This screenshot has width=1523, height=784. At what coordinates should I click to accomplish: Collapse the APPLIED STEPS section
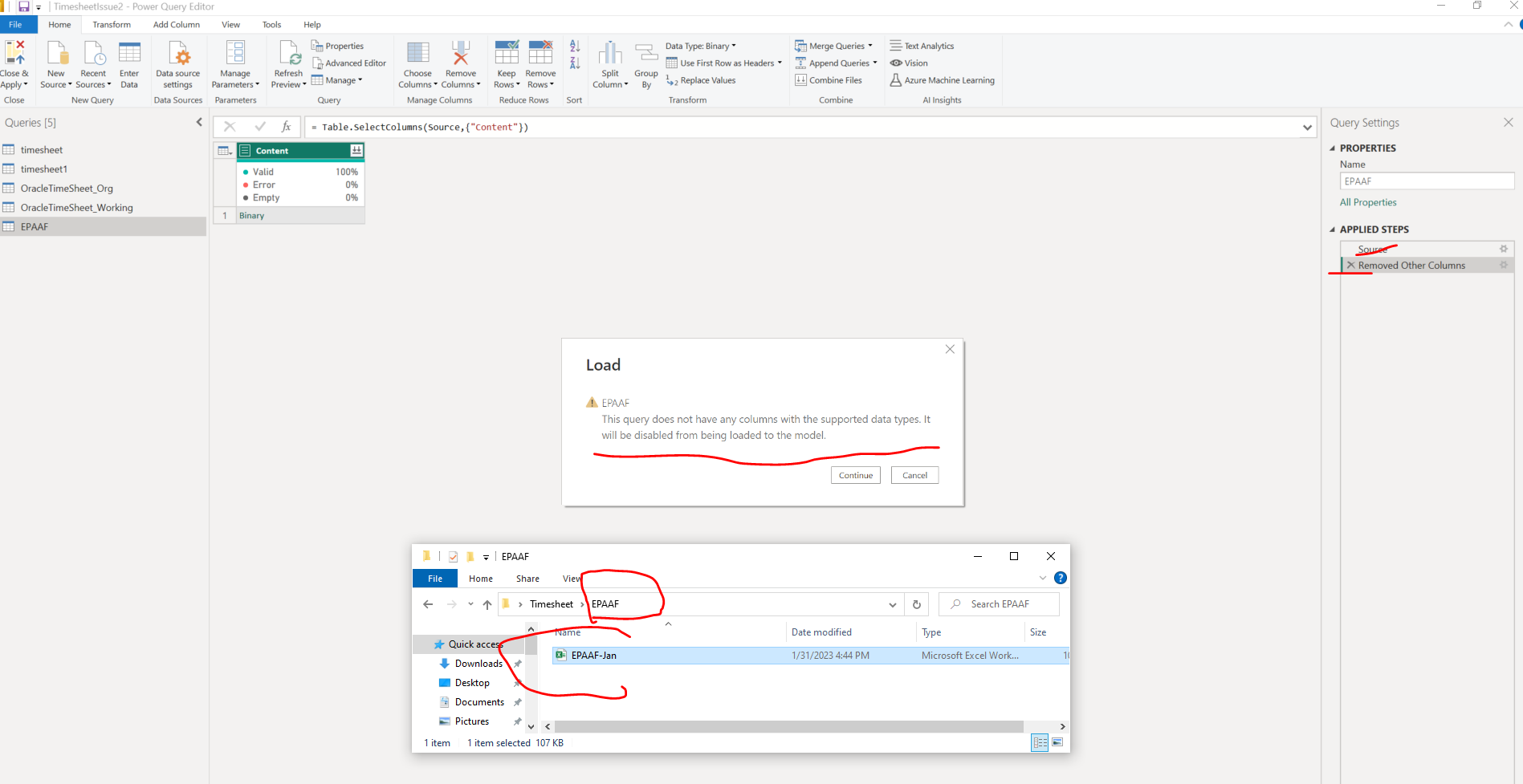click(x=1333, y=230)
